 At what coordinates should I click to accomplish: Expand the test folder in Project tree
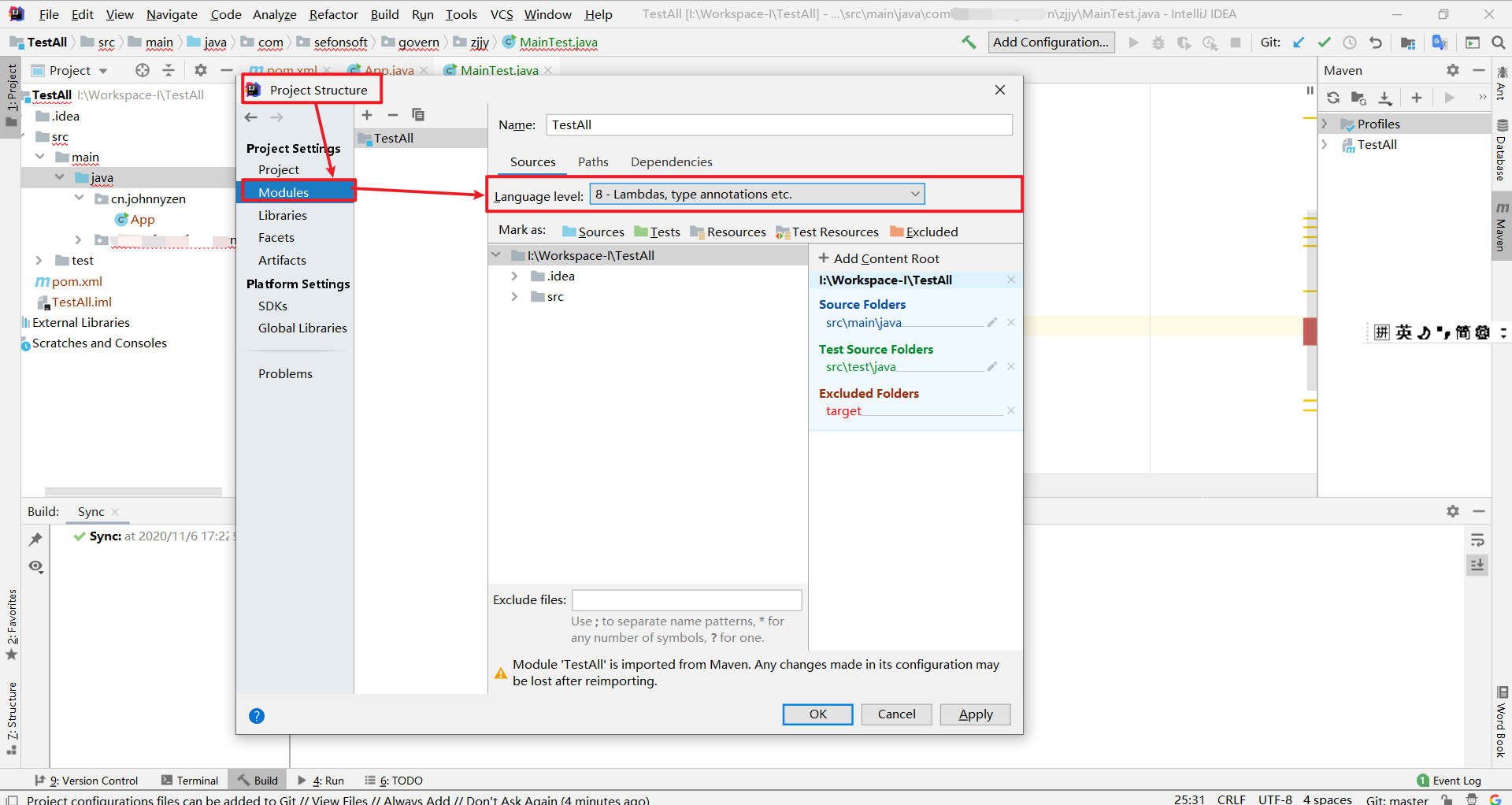(39, 260)
